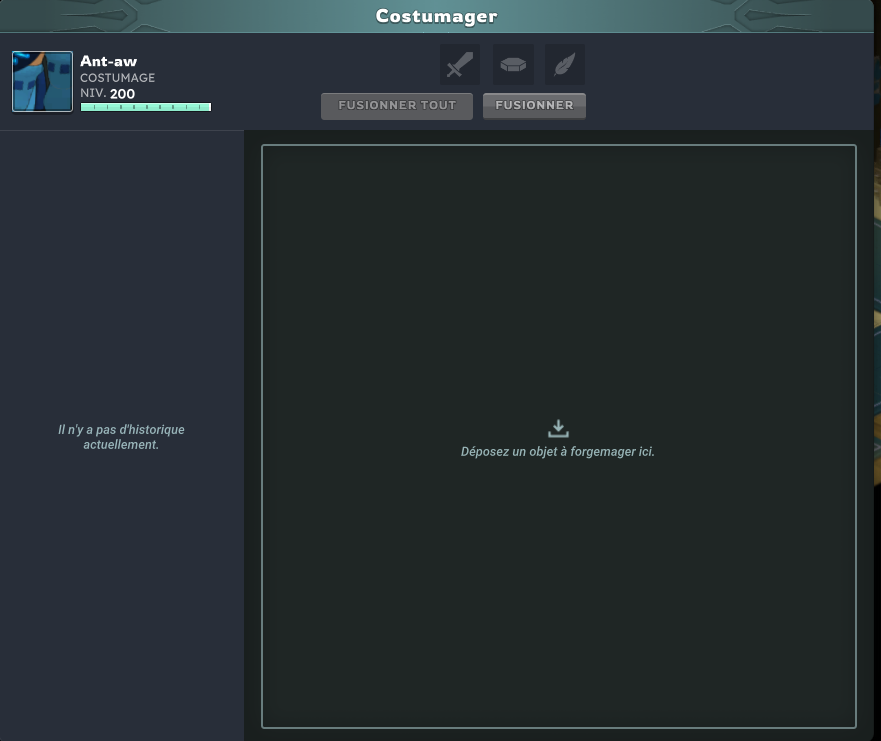Click the Costumage experience progress bar
881x741 pixels.
pos(146,107)
